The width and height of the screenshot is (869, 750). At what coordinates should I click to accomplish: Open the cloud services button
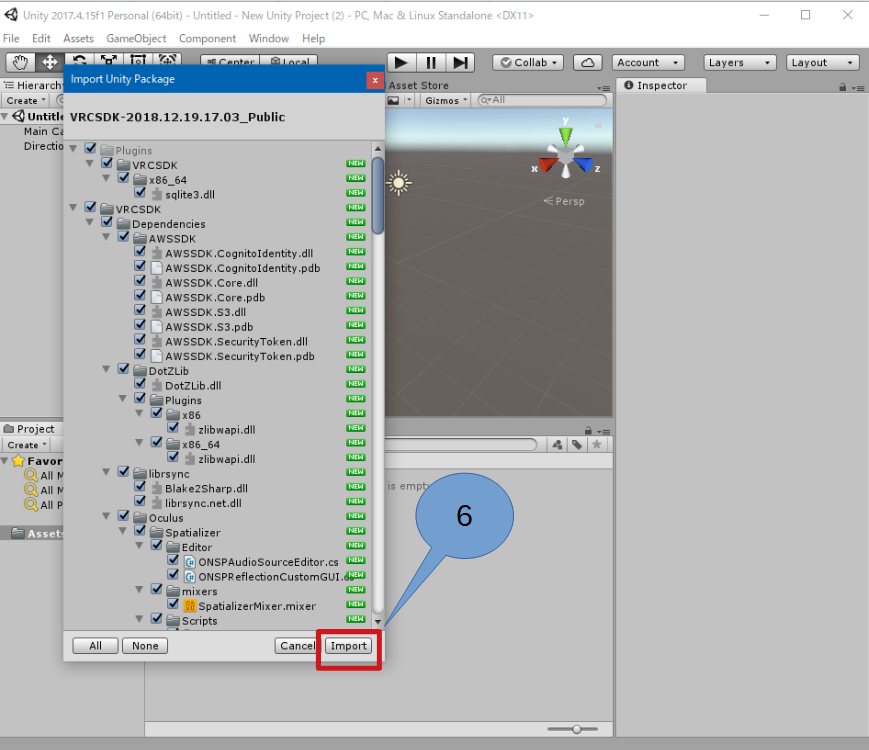click(587, 62)
